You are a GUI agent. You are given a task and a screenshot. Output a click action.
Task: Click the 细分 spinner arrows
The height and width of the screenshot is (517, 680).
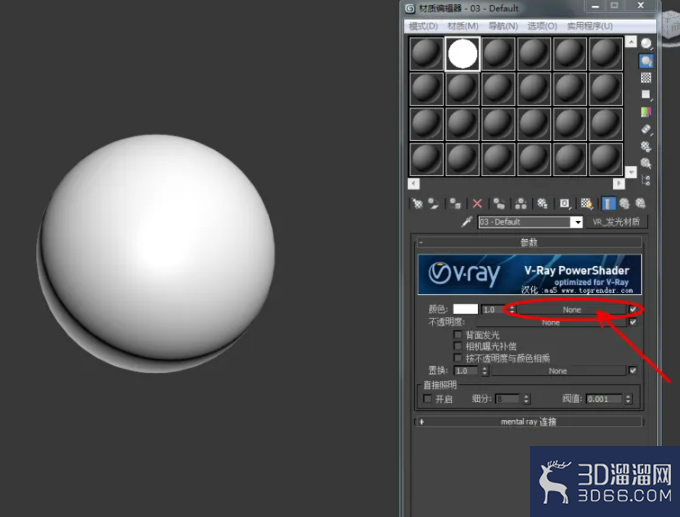(x=526, y=399)
